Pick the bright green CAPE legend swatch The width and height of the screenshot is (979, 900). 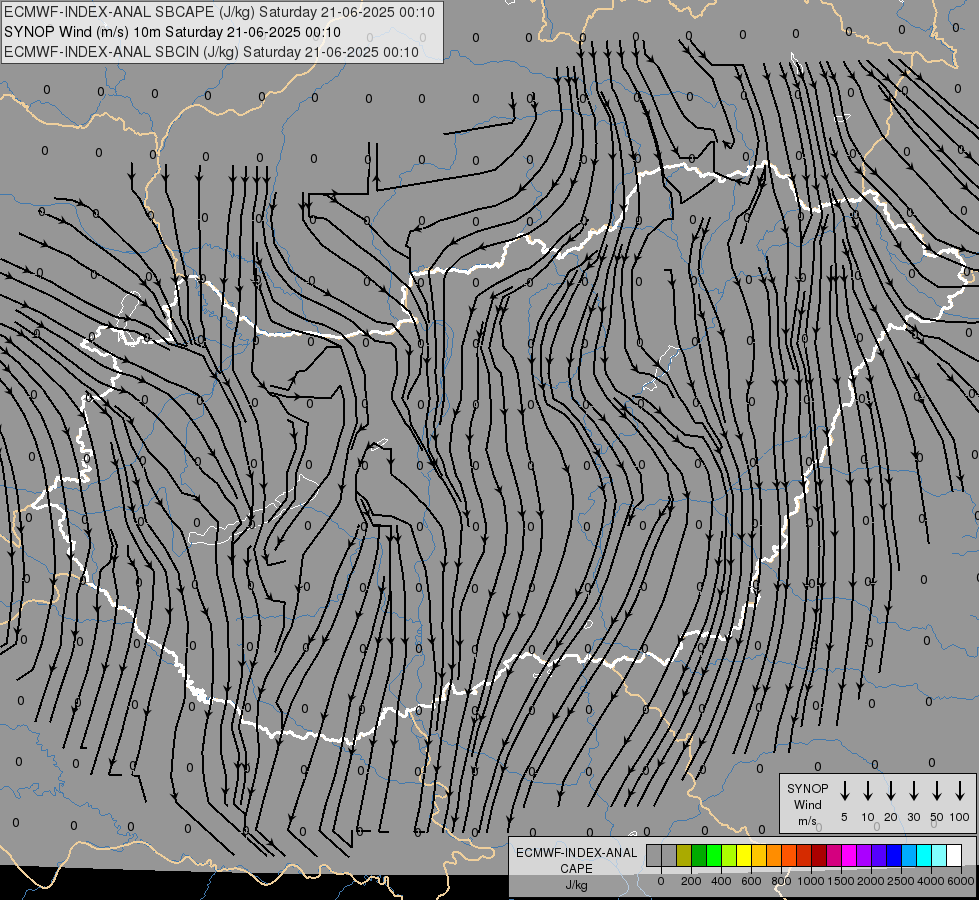[x=714, y=856]
